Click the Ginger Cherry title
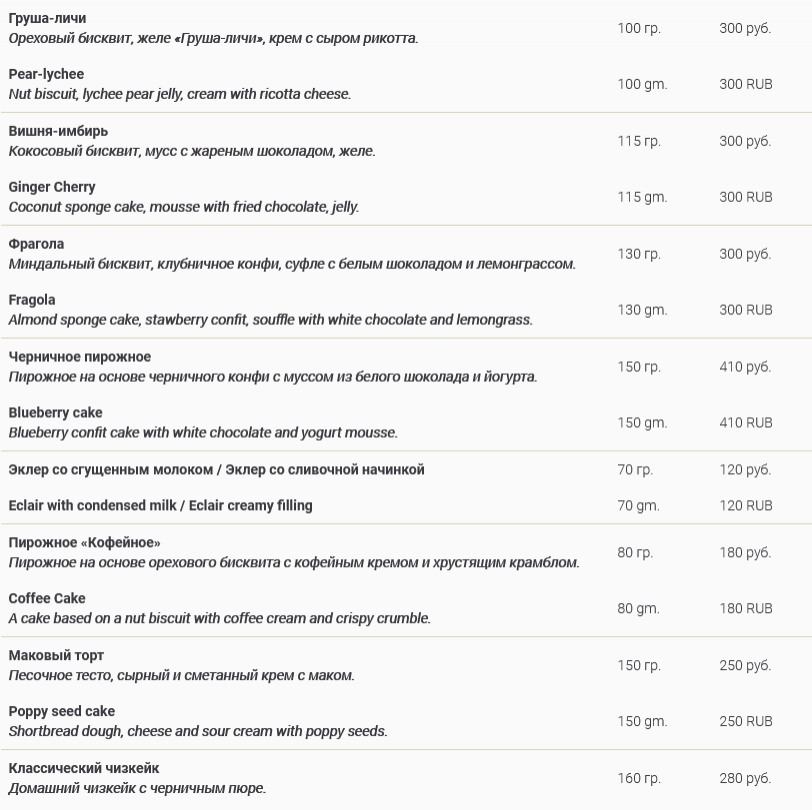 tap(52, 187)
